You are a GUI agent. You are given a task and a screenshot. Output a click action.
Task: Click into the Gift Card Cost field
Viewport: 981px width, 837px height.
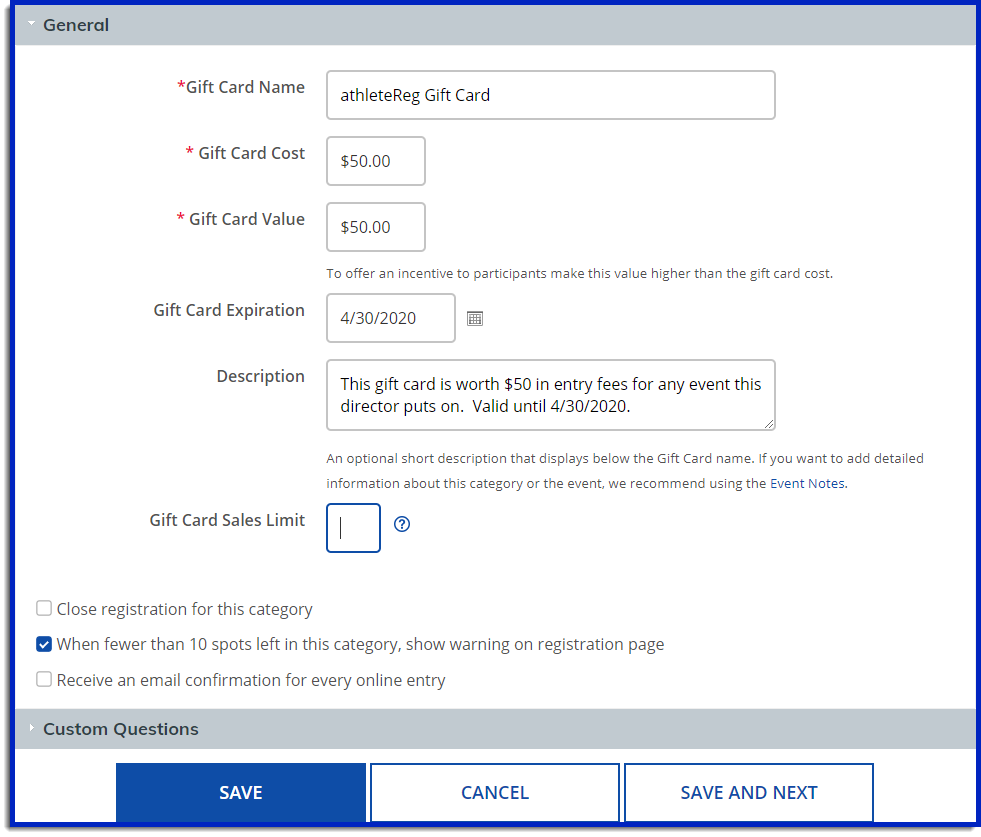click(375, 161)
